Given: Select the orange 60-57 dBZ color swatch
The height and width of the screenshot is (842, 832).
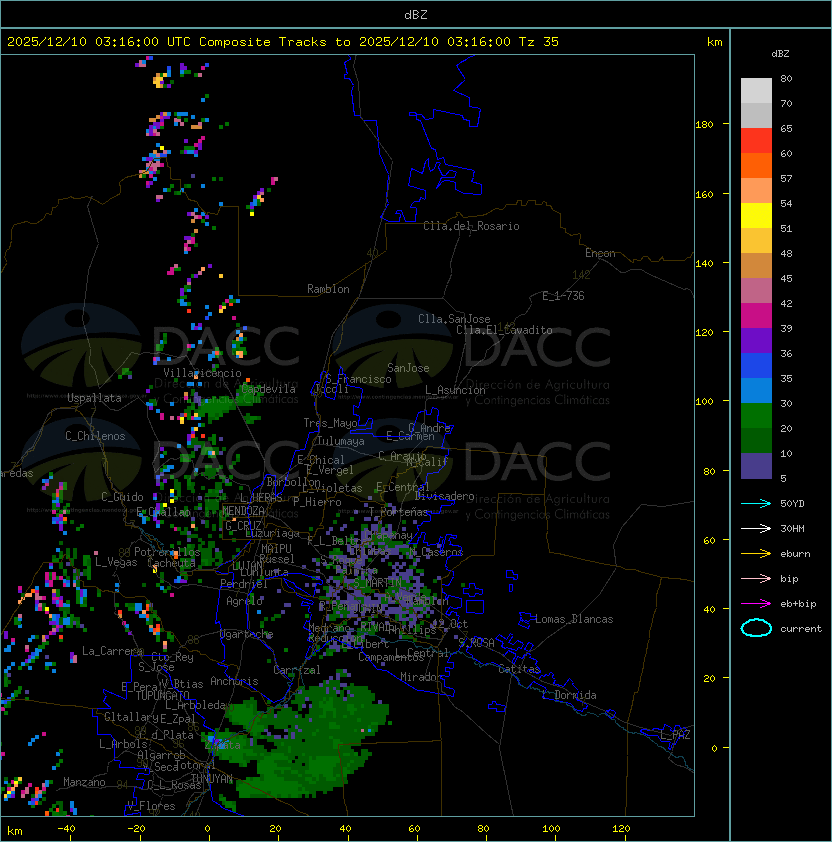Looking at the screenshot, I should [x=756, y=166].
